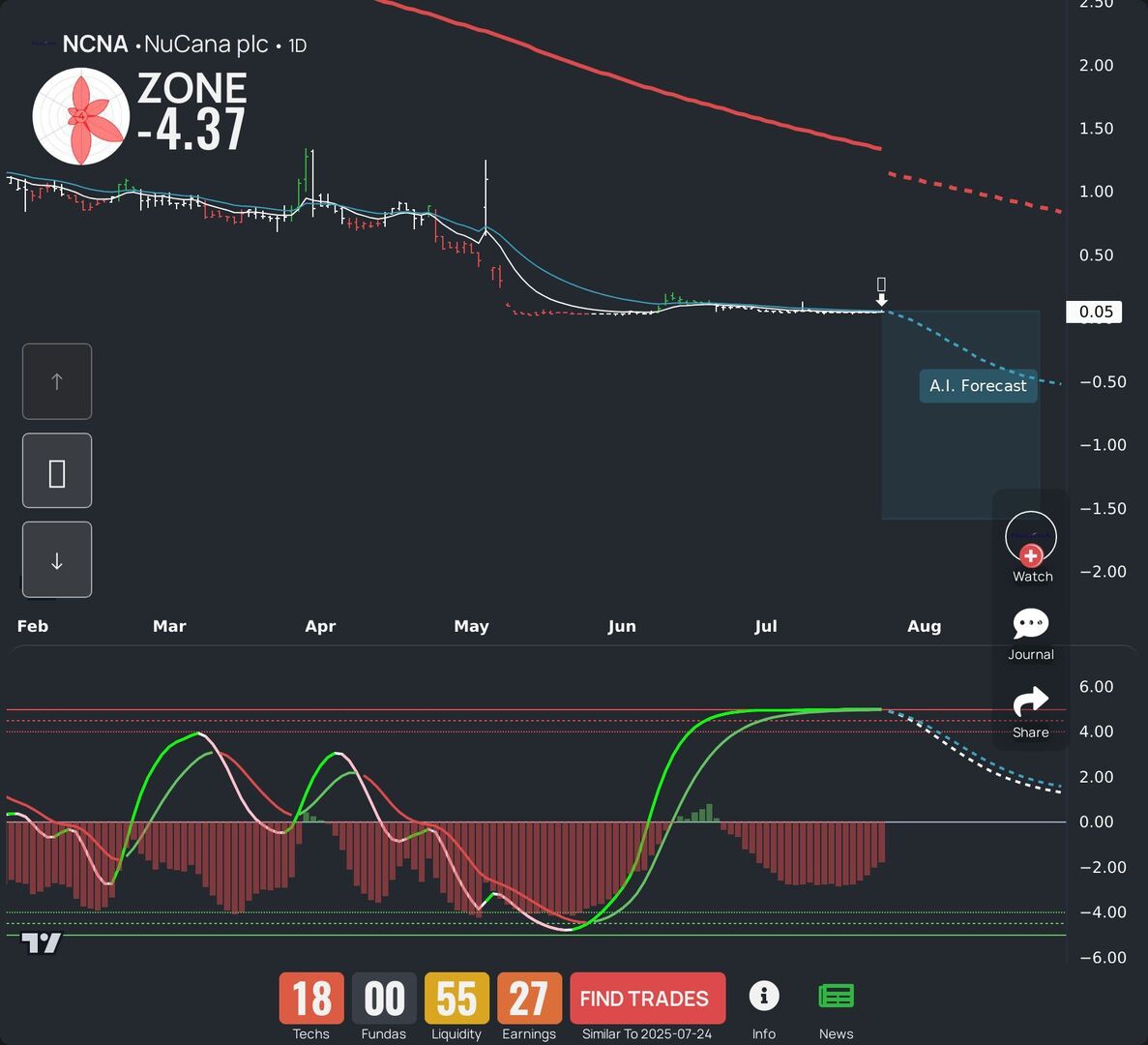Image resolution: width=1148 pixels, height=1045 pixels.
Task: Open the Zone radar flower chart
Action: coord(81,116)
